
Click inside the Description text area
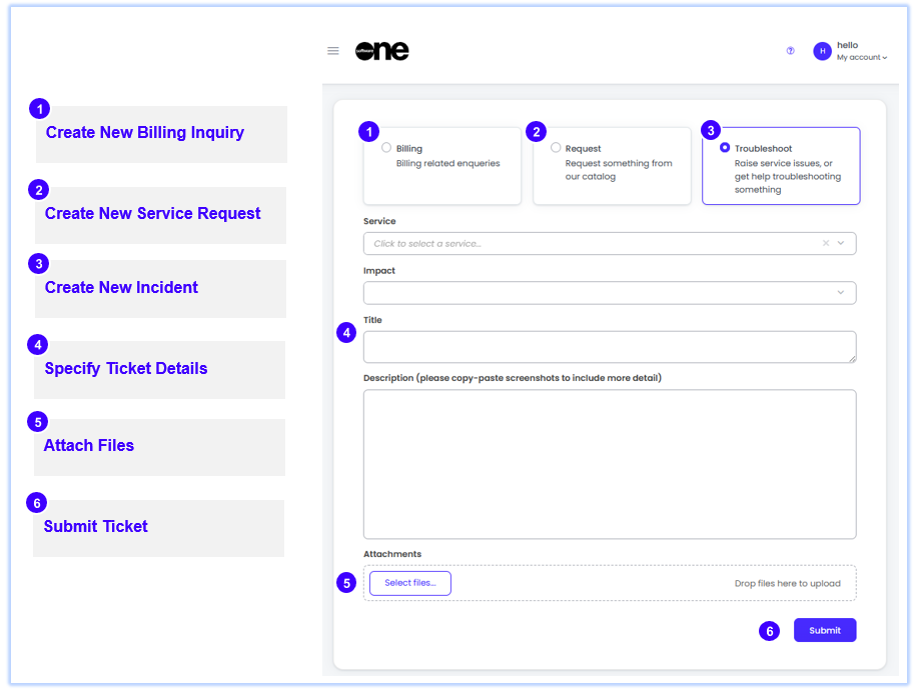tap(609, 464)
